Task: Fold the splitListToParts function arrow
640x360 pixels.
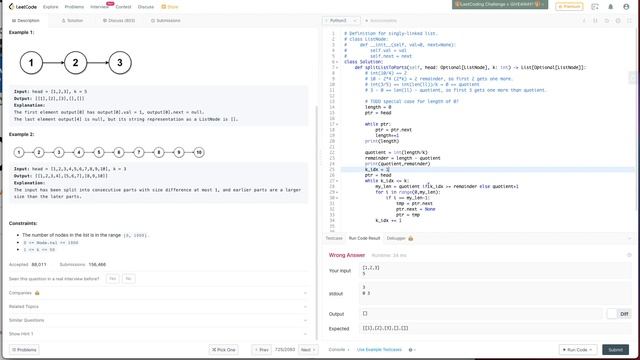Action: tap(337, 67)
